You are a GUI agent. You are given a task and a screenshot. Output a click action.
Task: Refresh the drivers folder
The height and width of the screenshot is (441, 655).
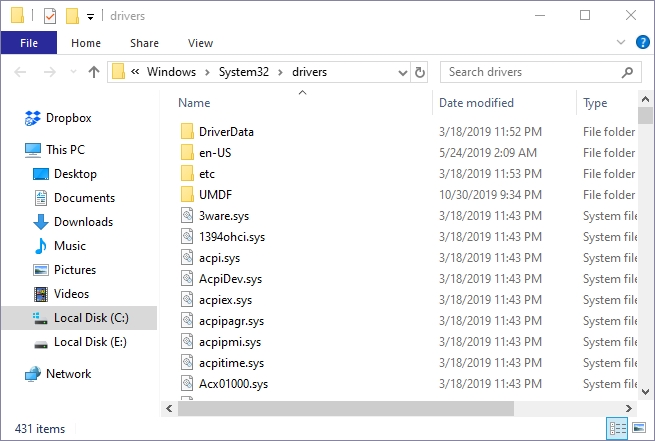pyautogui.click(x=419, y=72)
